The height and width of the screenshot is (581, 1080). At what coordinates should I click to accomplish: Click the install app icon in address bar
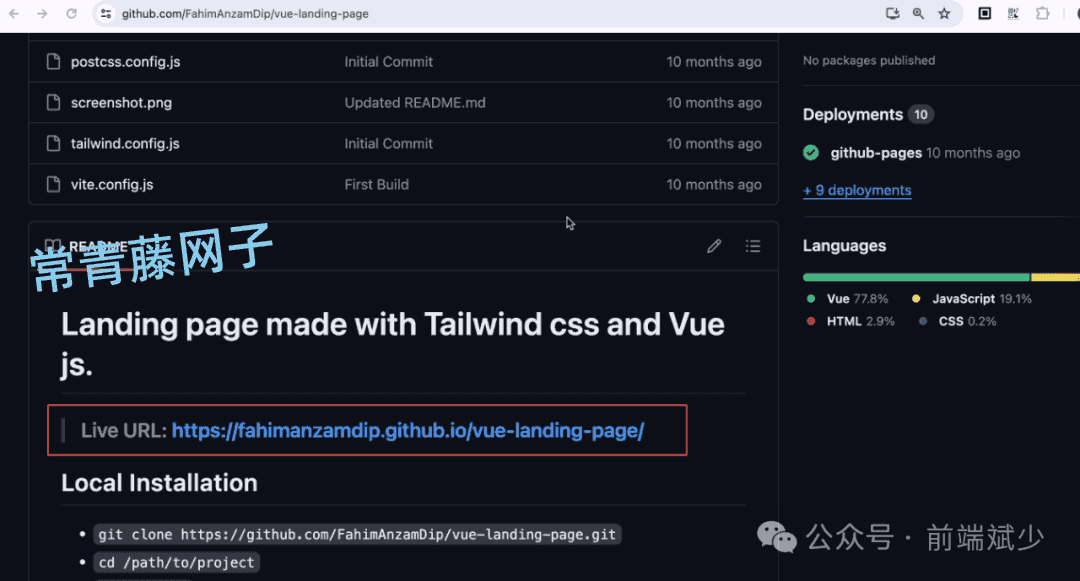click(x=892, y=13)
